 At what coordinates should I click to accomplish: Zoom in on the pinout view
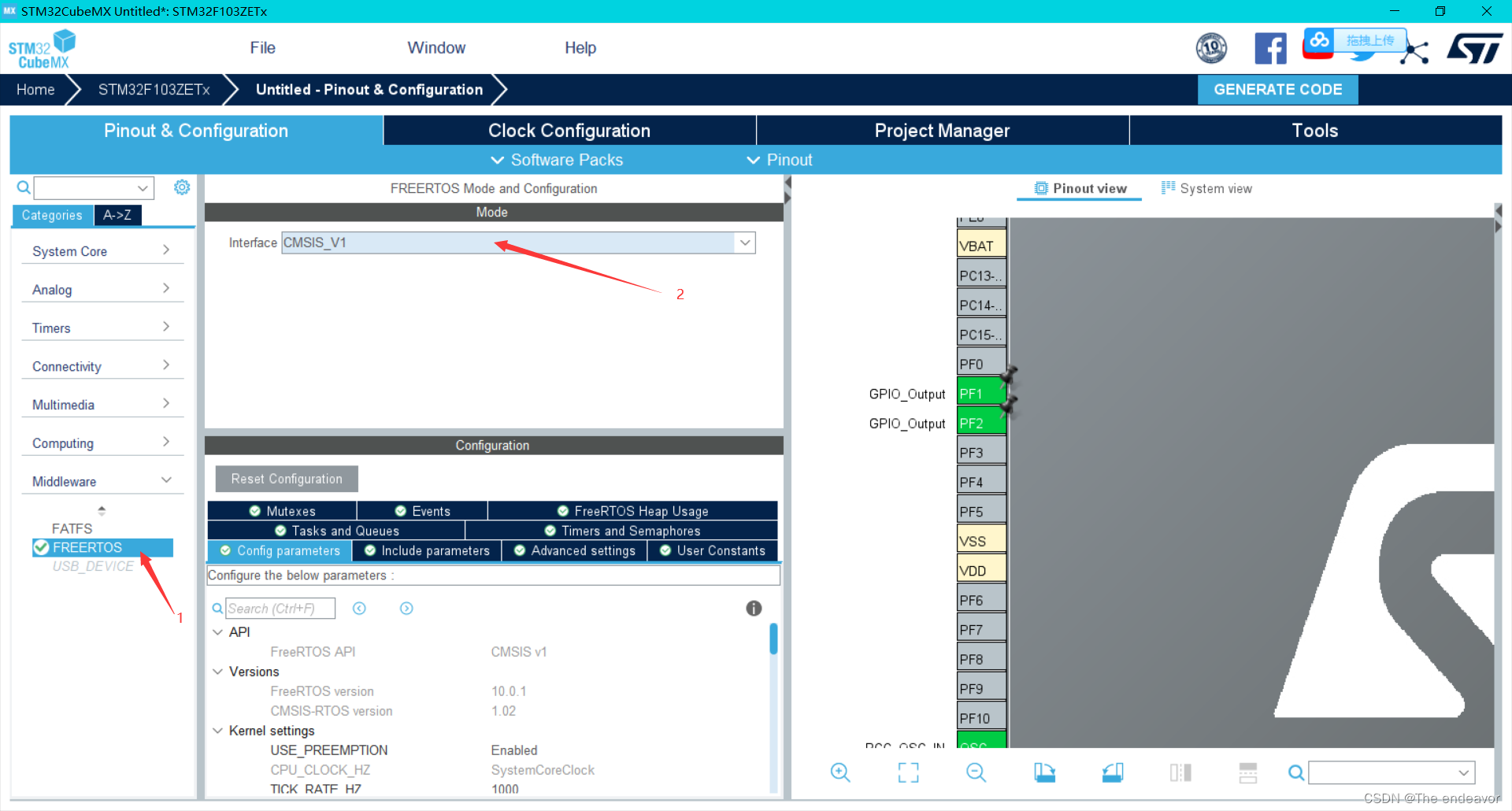click(840, 772)
